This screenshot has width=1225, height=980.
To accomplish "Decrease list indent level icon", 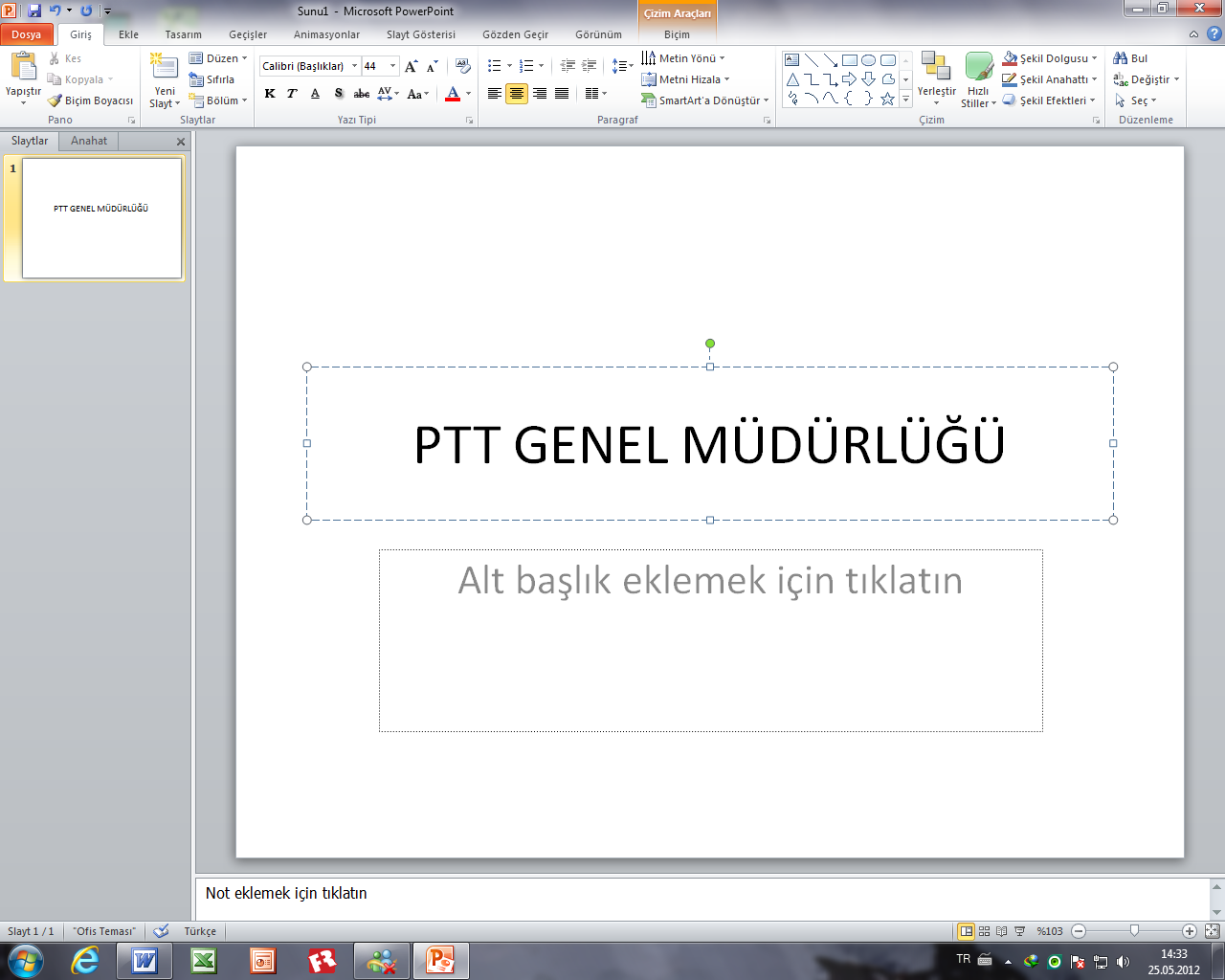I will click(x=568, y=66).
